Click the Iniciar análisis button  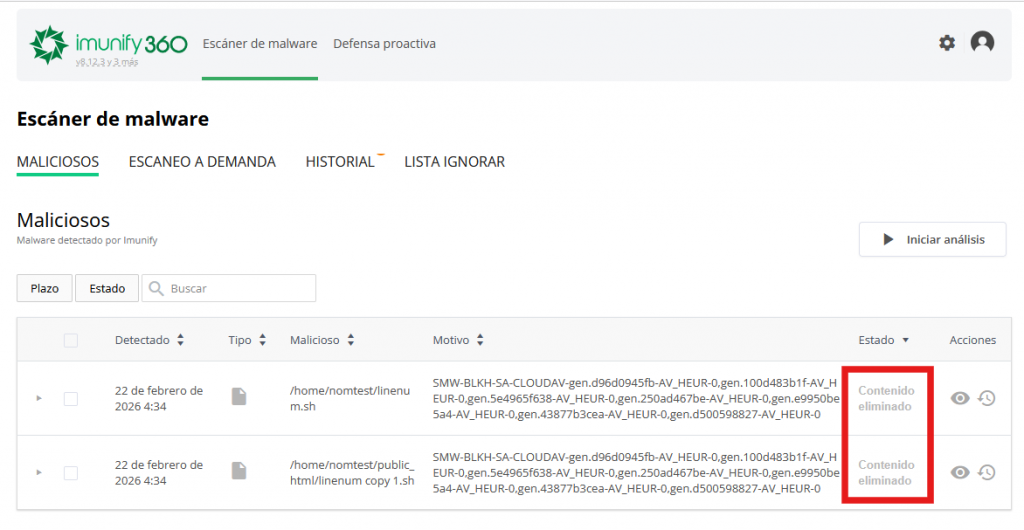[932, 240]
